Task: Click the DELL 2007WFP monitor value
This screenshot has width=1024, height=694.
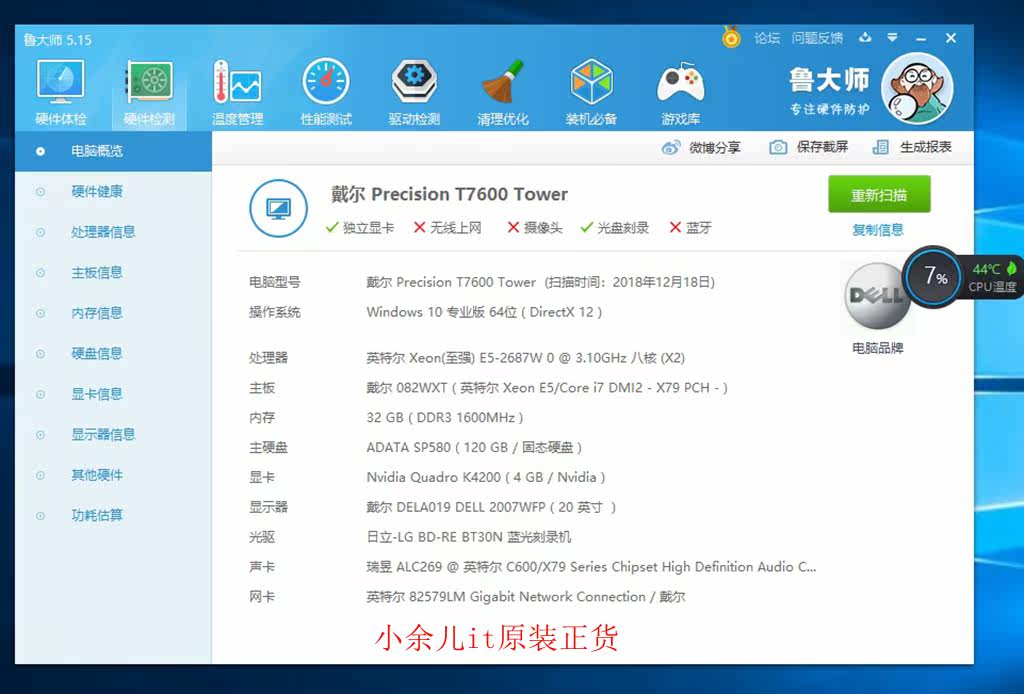Action: [x=491, y=507]
